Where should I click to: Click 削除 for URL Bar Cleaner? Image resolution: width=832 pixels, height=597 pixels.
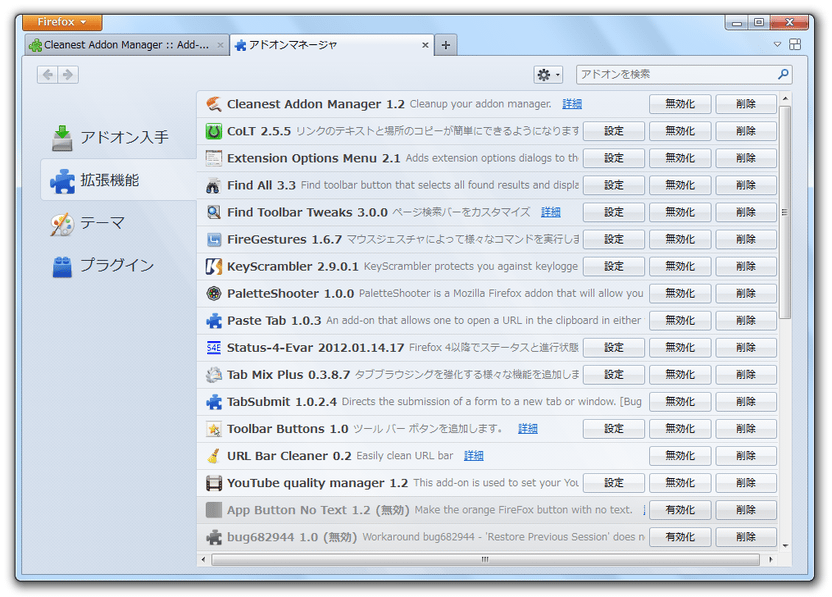[746, 456]
